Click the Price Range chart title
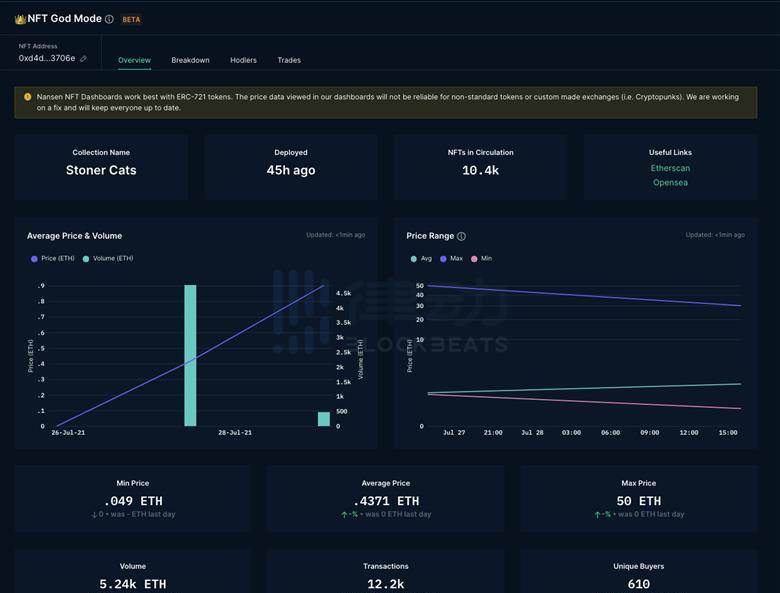The height and width of the screenshot is (593, 780). pyautogui.click(x=430, y=236)
